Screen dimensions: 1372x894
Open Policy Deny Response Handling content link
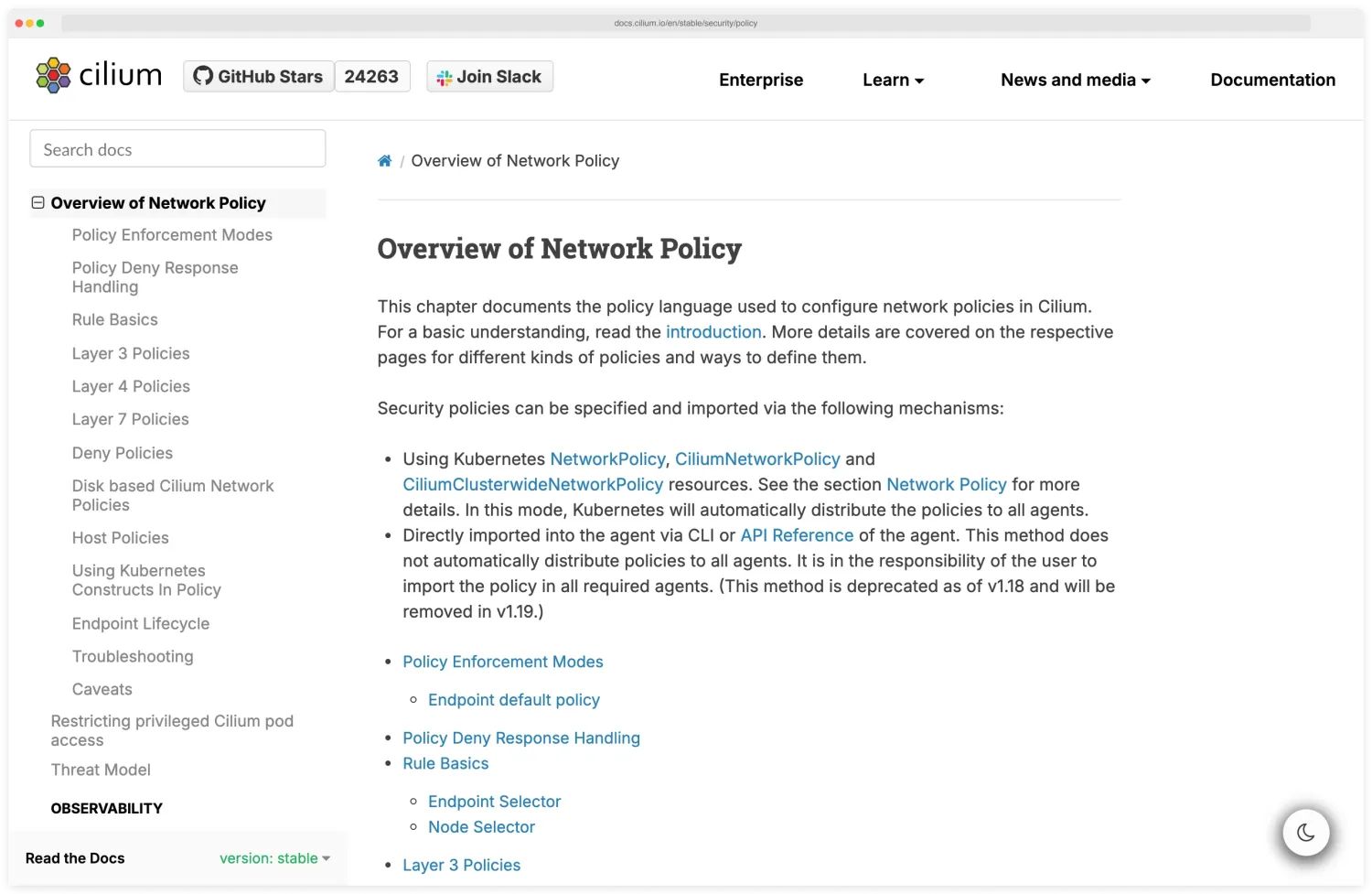coord(521,738)
